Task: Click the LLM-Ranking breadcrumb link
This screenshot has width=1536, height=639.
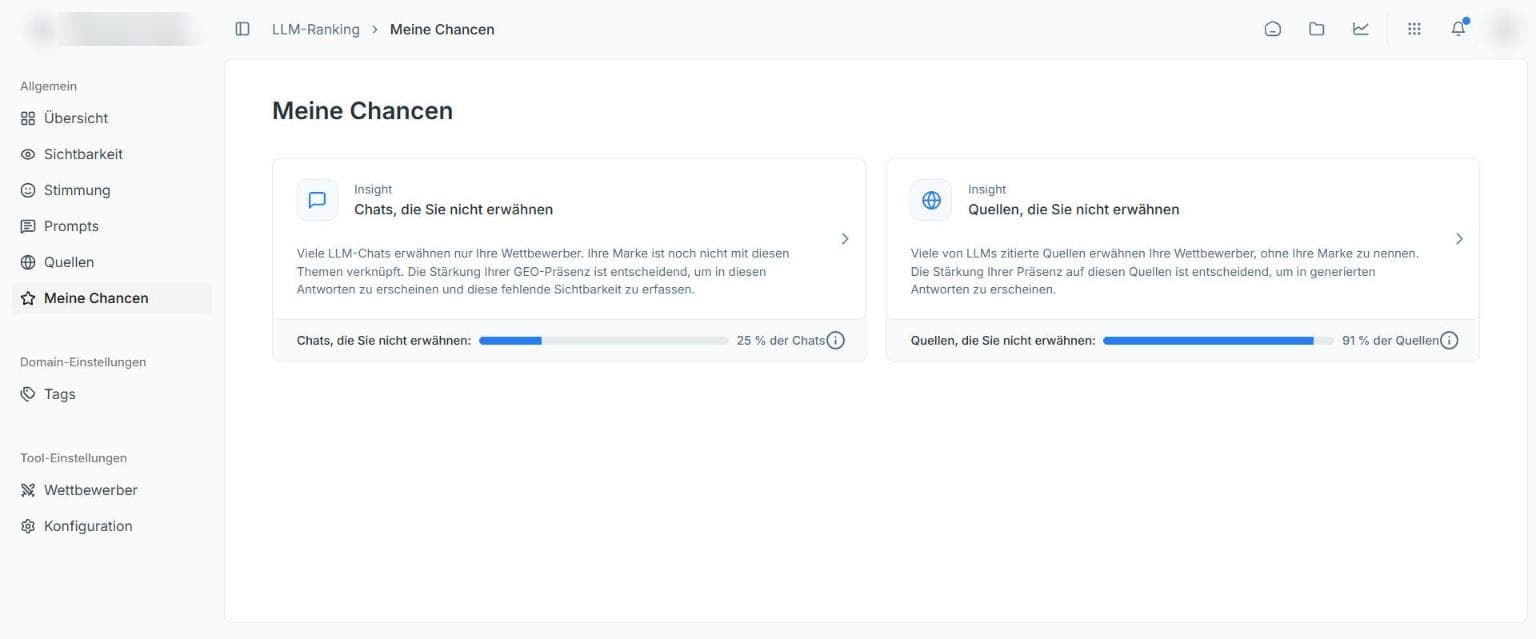Action: [x=316, y=29]
